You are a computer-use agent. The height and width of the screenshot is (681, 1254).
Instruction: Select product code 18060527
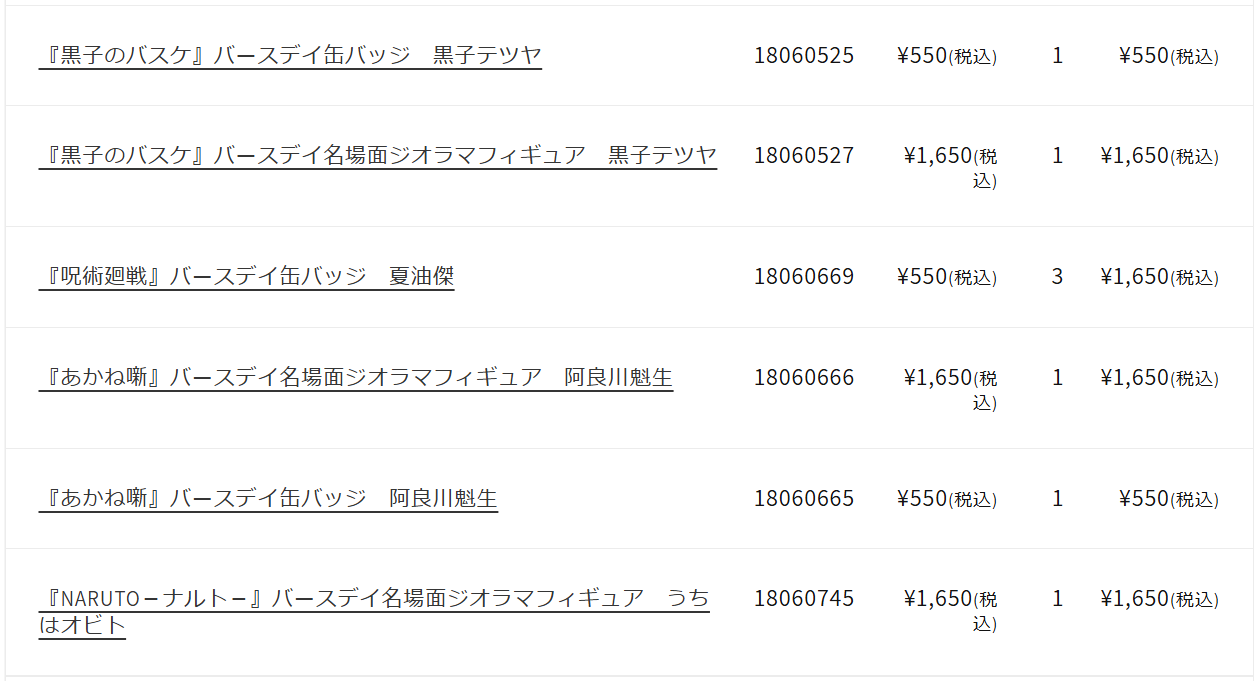pyautogui.click(x=804, y=155)
